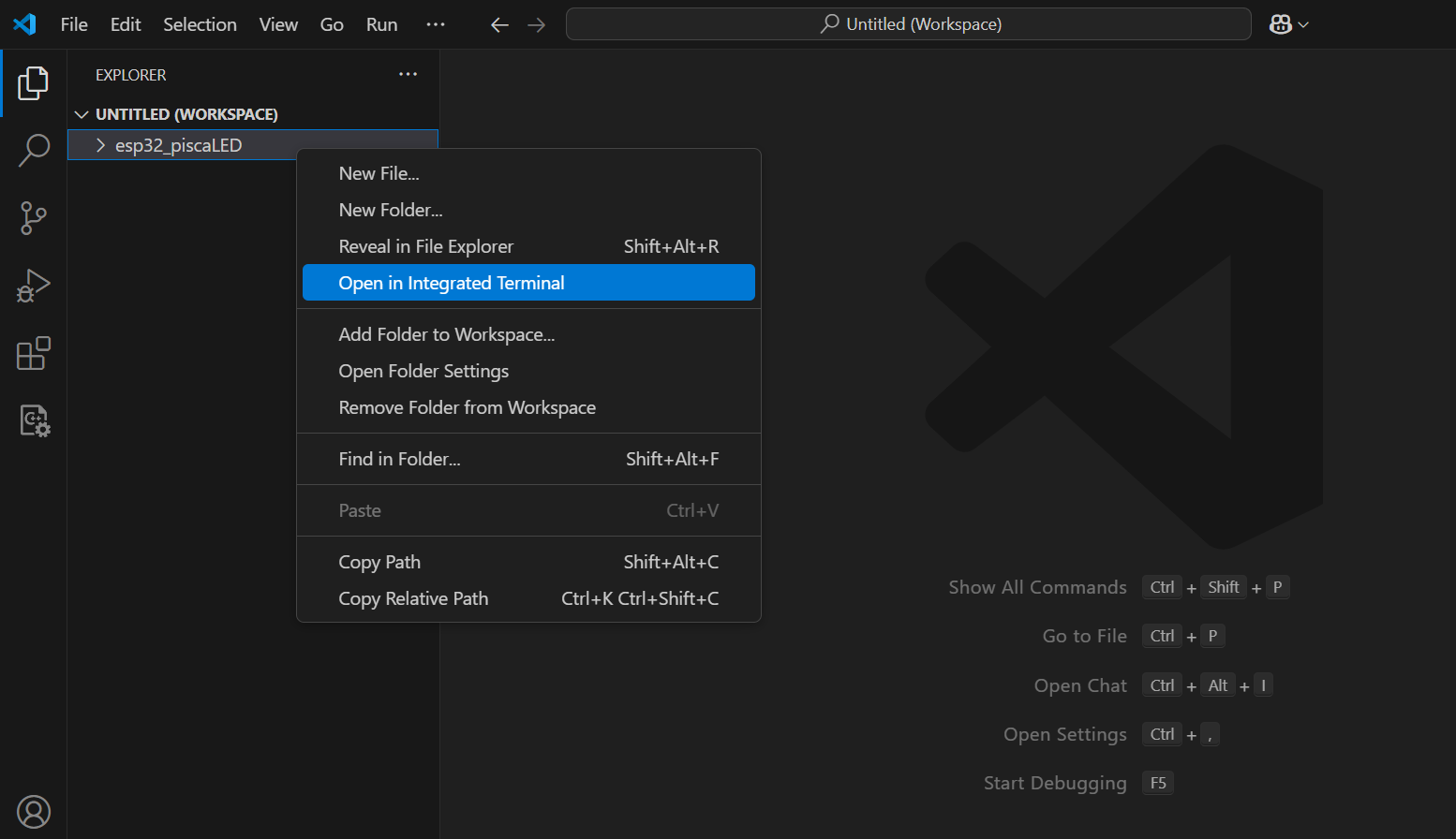The image size is (1456, 839).
Task: Click the VS Code logo in the title bar
Action: tap(25, 24)
